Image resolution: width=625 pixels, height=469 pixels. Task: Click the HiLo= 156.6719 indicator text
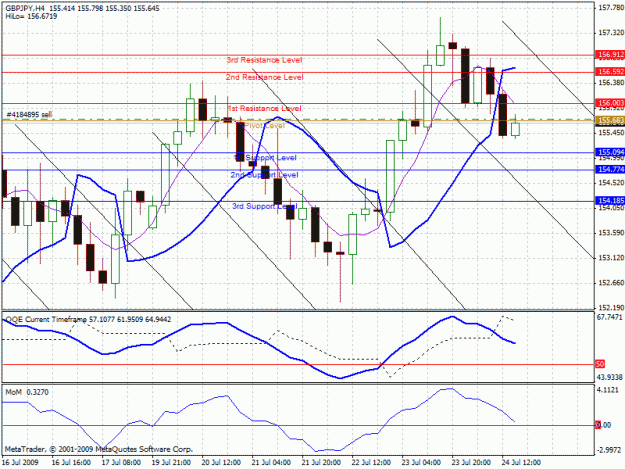[x=31, y=16]
